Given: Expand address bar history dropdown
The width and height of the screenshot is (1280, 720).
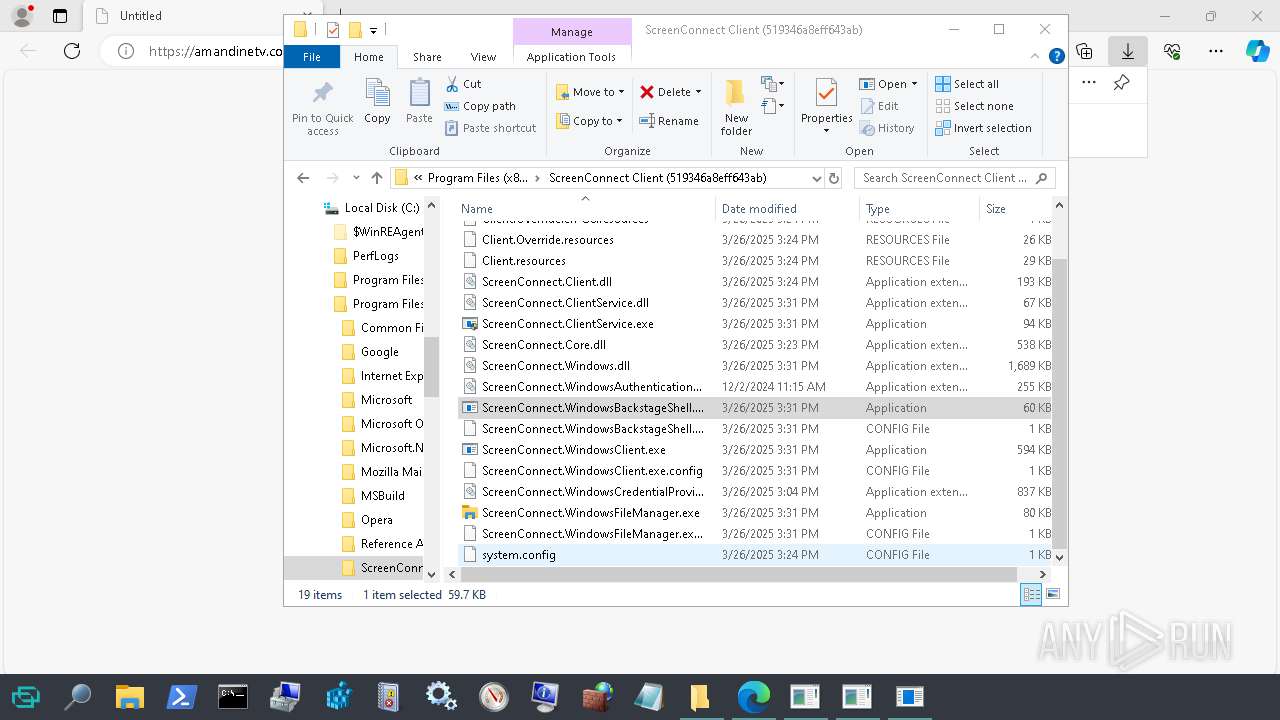Looking at the screenshot, I should (816, 178).
